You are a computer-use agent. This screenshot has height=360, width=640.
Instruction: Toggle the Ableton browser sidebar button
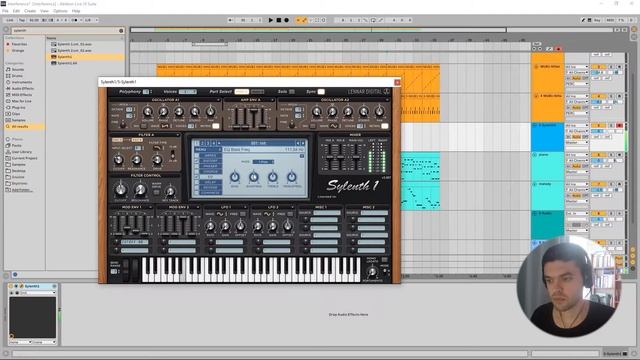tap(6, 30)
